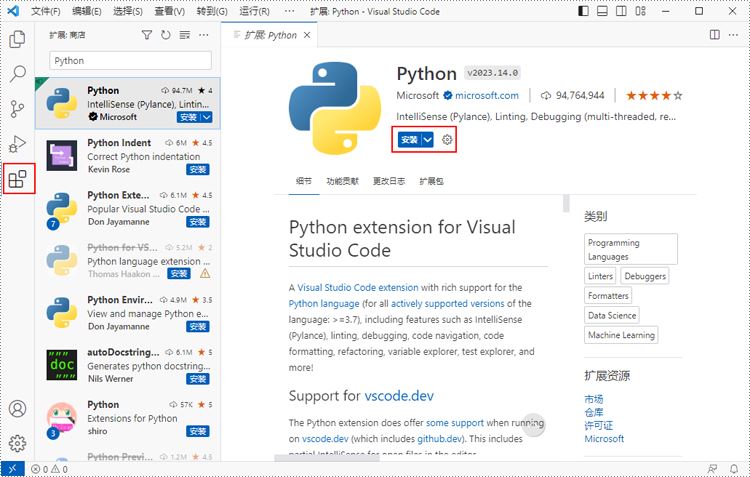Open the 查看(V) menu
Image resolution: width=750 pixels, height=477 pixels.
tap(168, 11)
